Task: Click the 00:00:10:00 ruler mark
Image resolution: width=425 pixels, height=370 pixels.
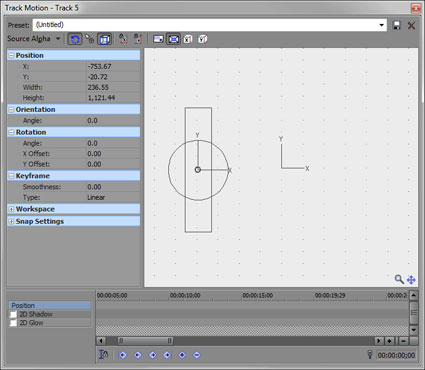Action: pos(185,296)
